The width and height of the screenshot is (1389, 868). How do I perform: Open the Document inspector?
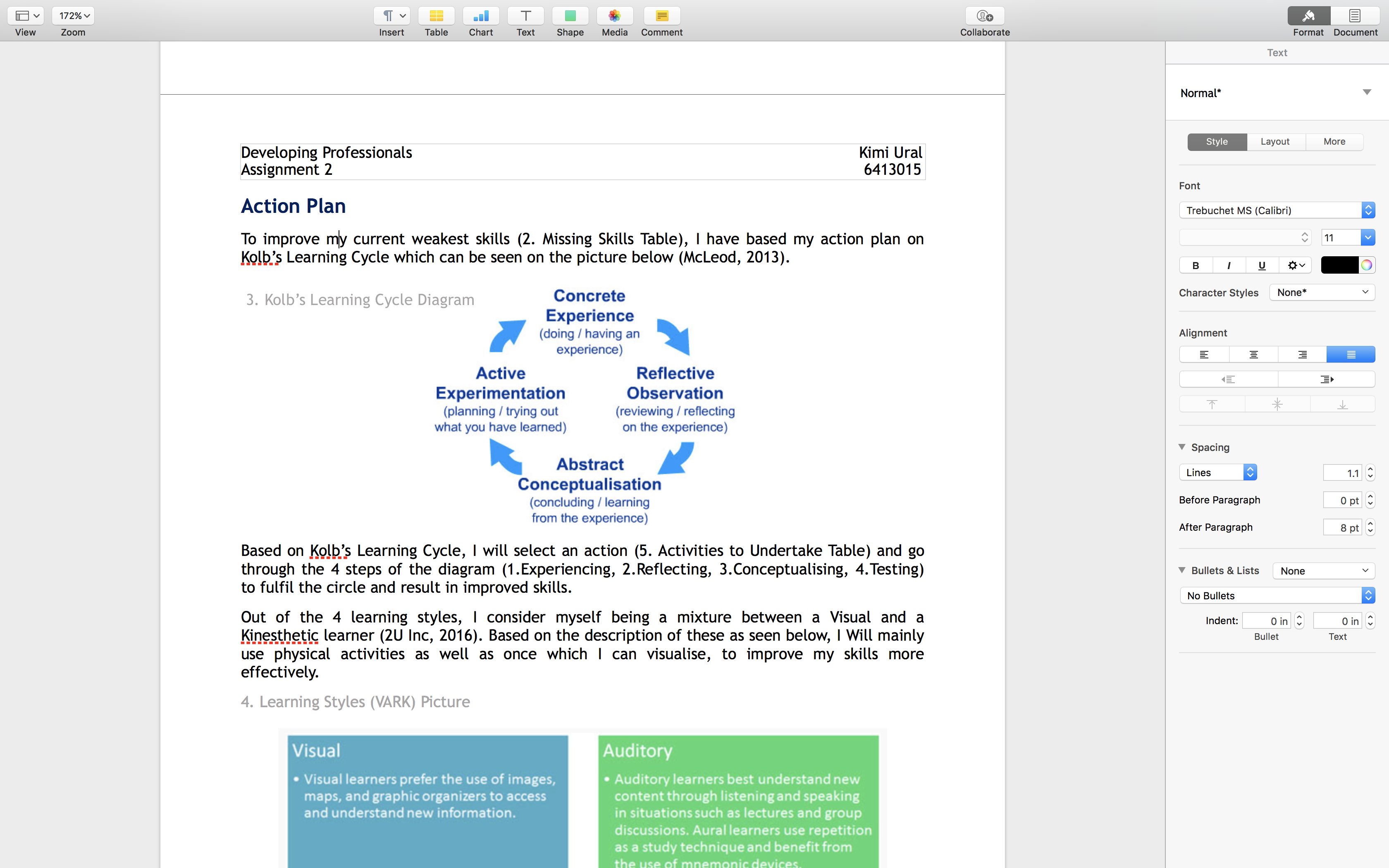(x=1355, y=16)
